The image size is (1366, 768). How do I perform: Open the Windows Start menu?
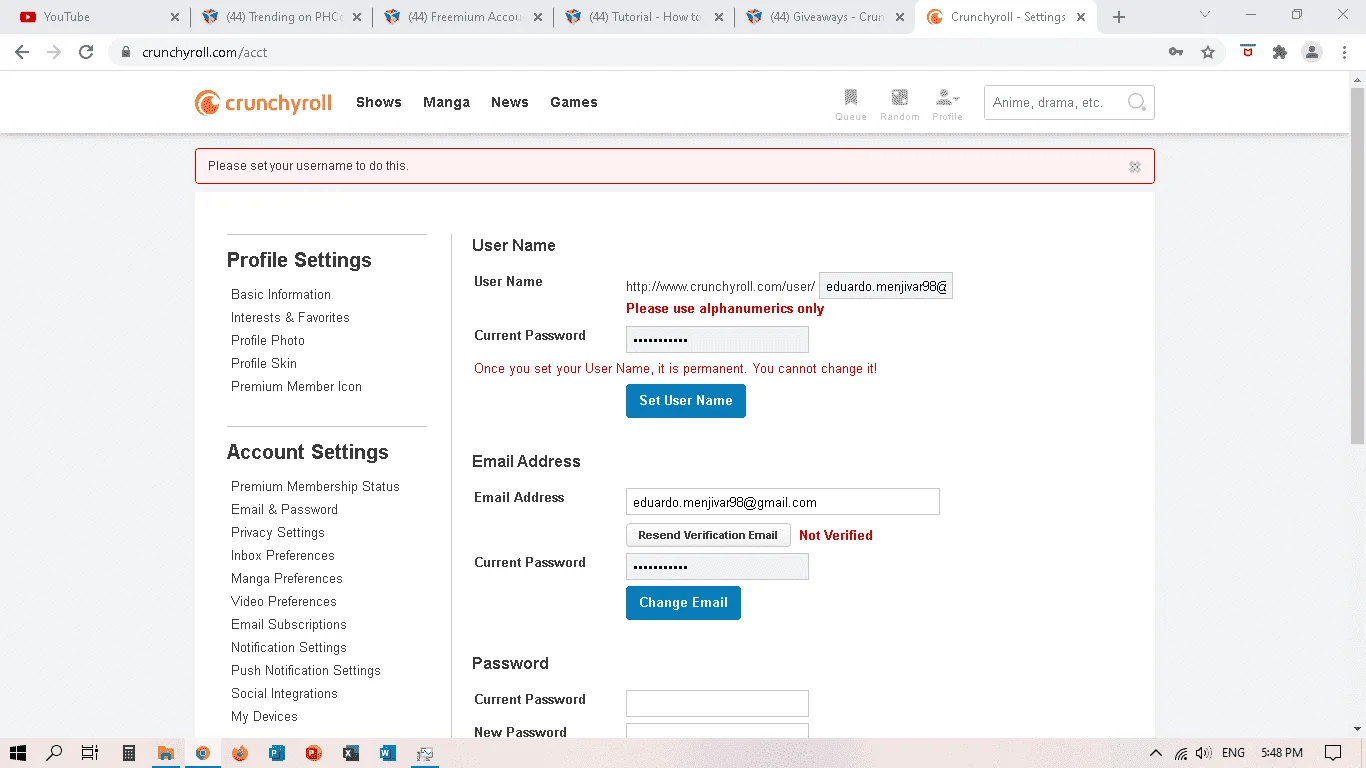[x=18, y=753]
